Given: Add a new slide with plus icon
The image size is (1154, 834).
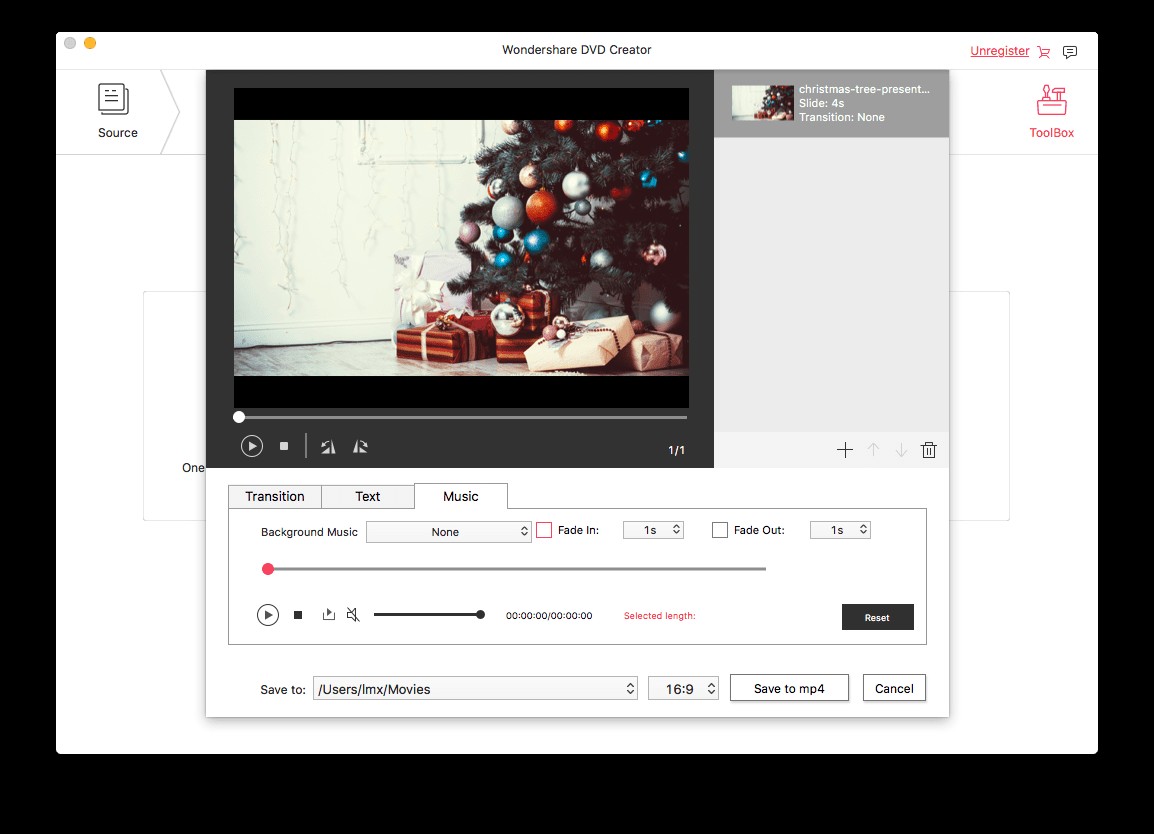Looking at the screenshot, I should (x=845, y=450).
